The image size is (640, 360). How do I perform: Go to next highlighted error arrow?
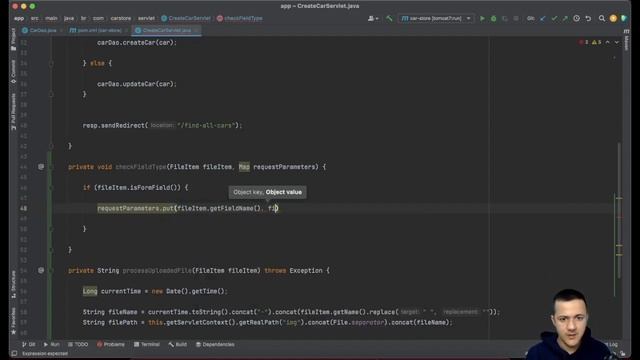point(616,42)
